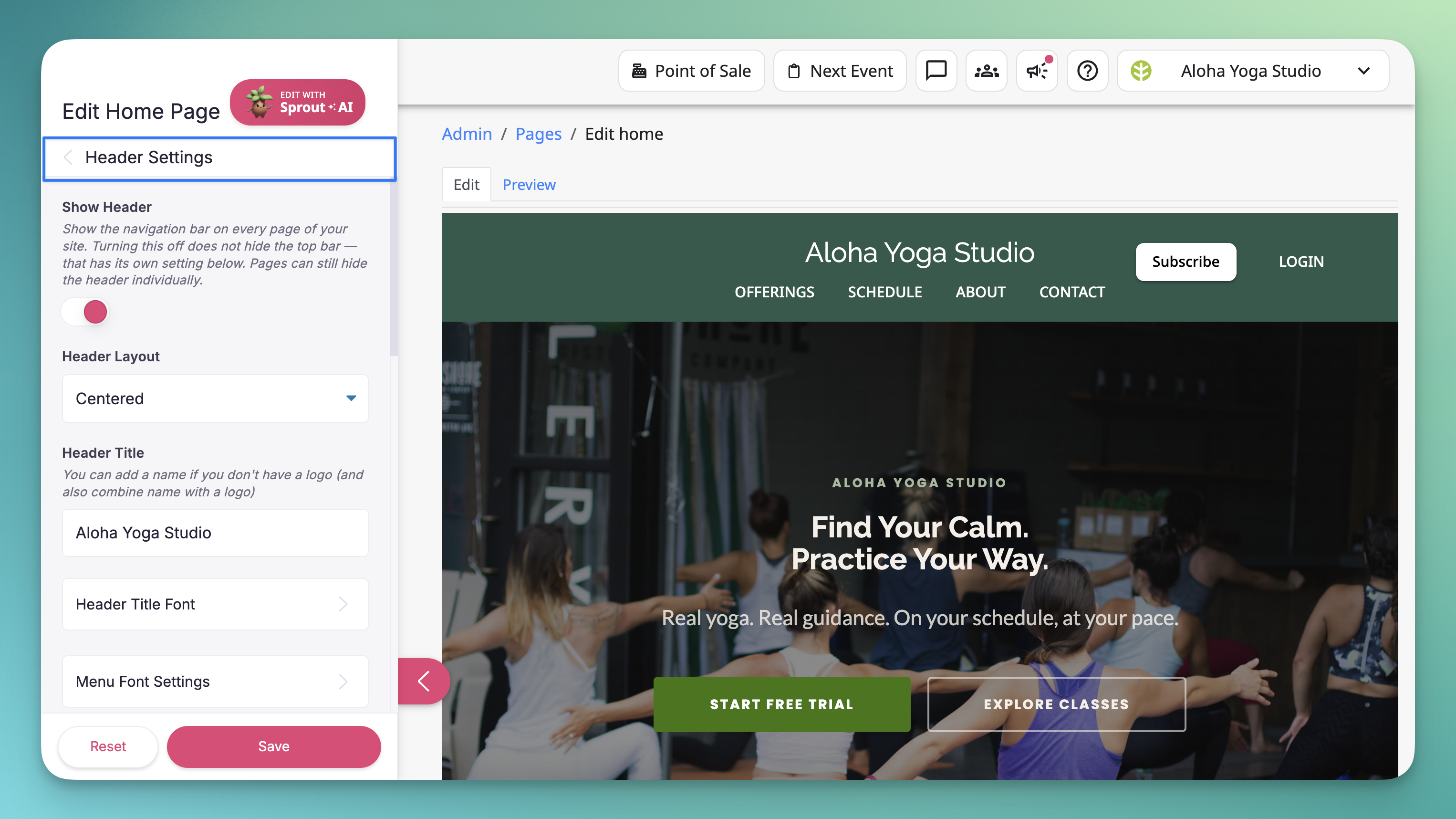Open the help question mark icon
This screenshot has height=819, width=1456.
pos(1087,71)
